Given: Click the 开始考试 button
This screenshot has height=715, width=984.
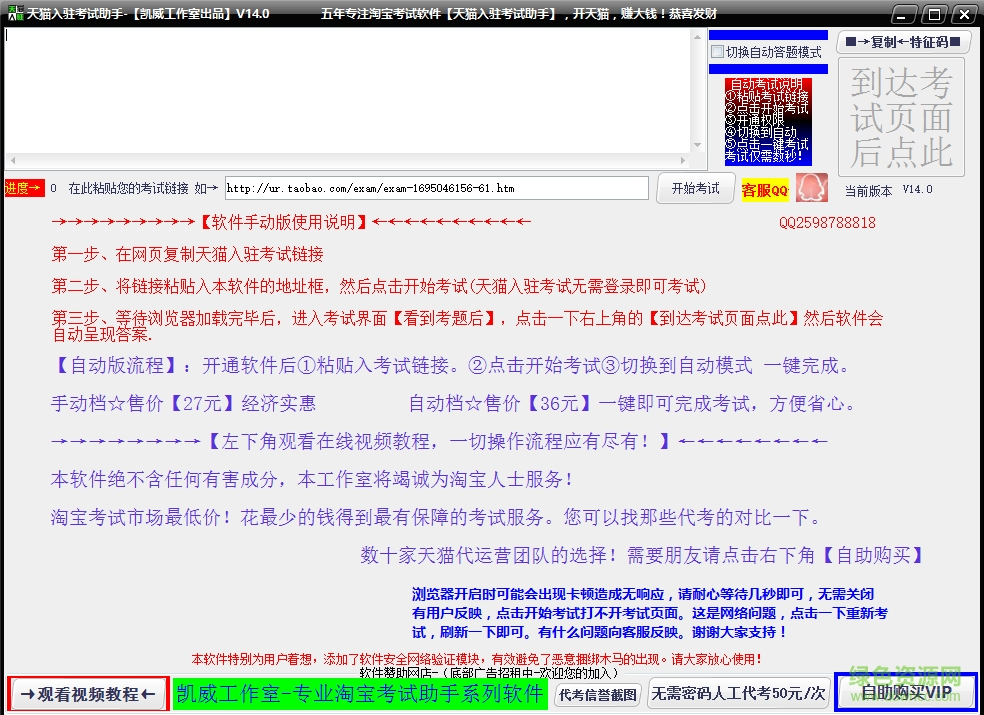Looking at the screenshot, I should coord(695,187).
